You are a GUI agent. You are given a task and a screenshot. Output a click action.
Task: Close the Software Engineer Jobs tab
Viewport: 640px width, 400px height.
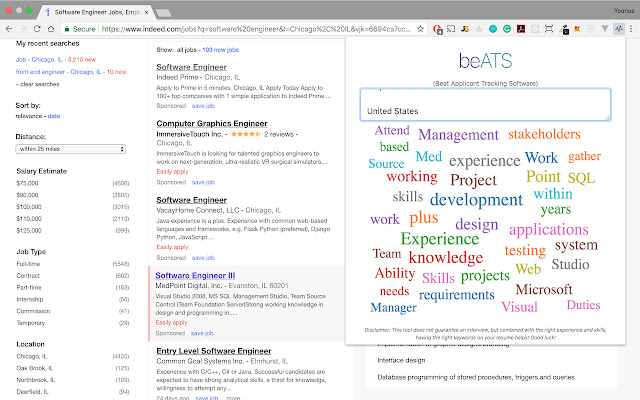click(146, 12)
